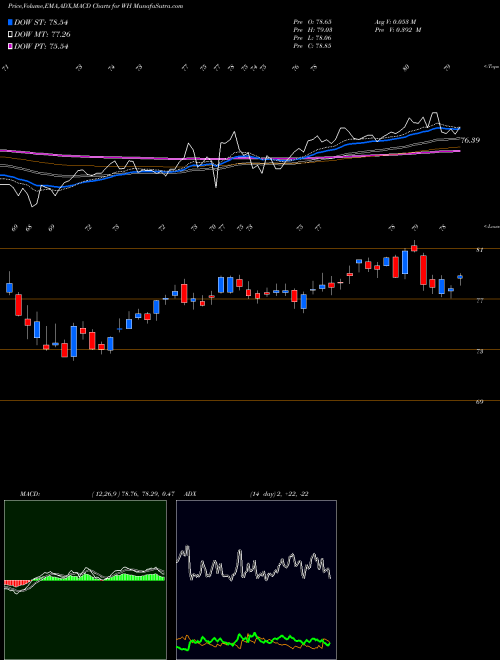Click the '<Lows' marker row label

point(491,226)
